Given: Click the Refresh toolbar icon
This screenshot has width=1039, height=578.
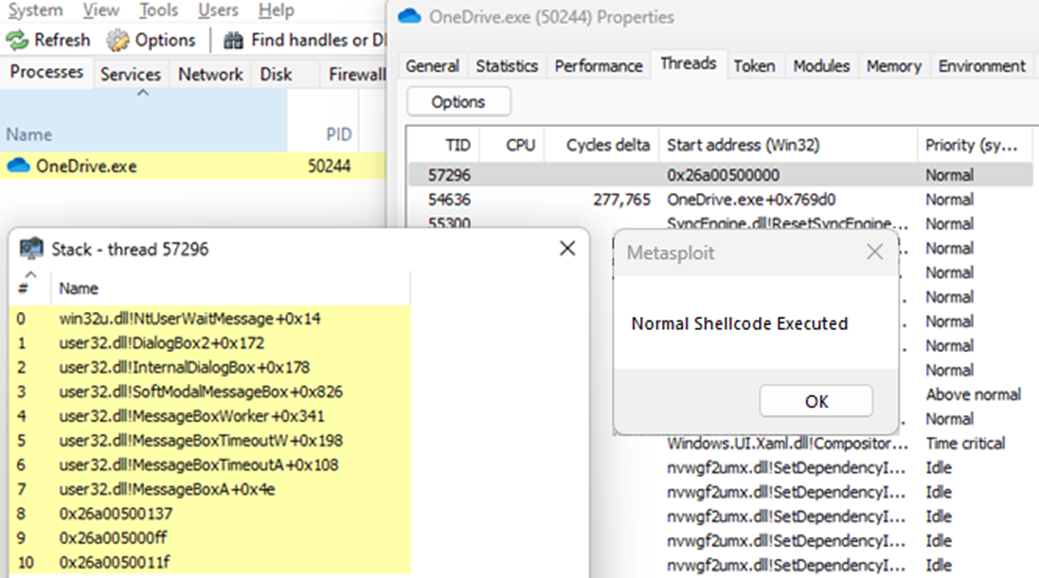Looking at the screenshot, I should [17, 41].
